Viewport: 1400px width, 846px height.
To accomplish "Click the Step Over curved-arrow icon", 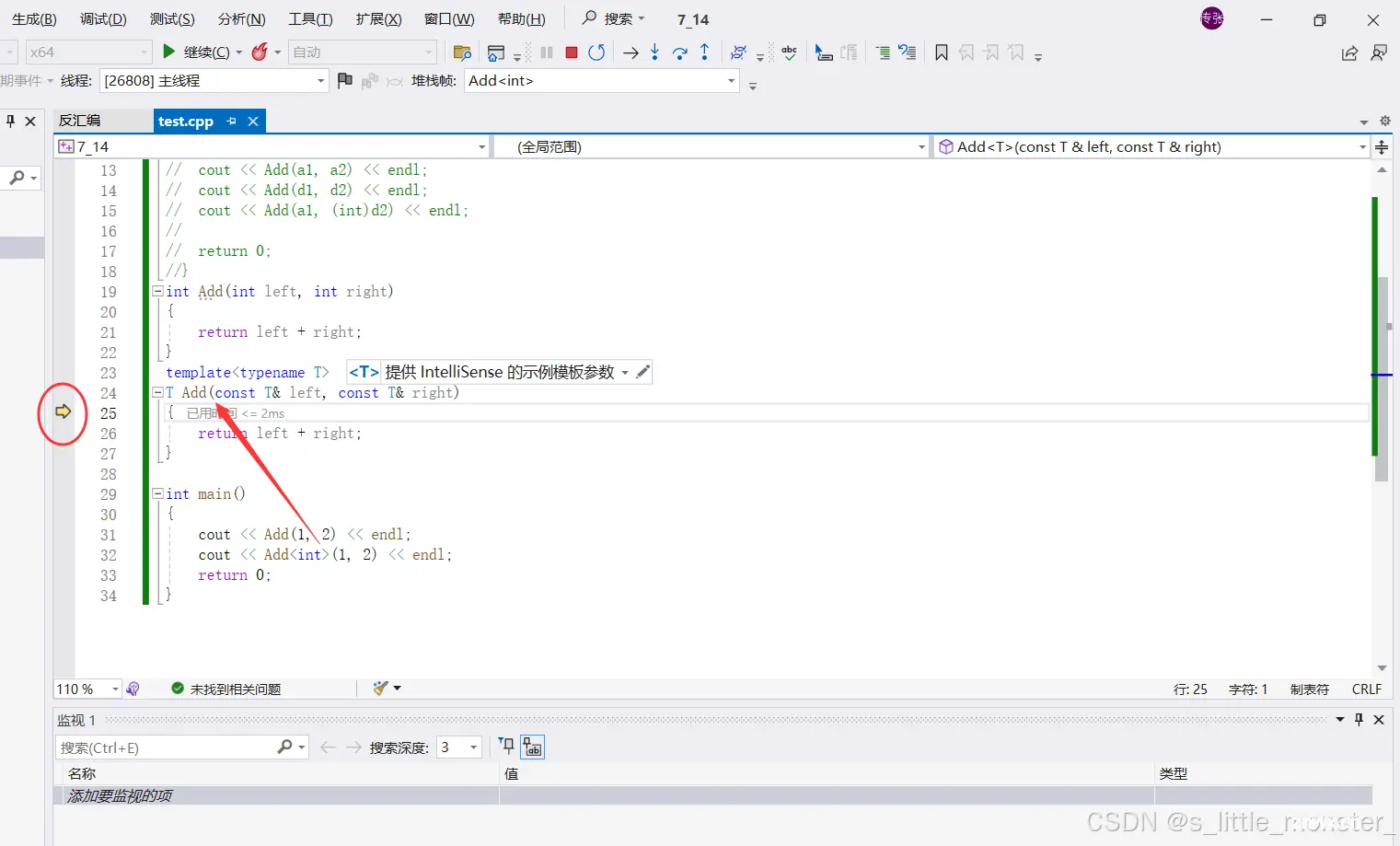I will click(680, 52).
